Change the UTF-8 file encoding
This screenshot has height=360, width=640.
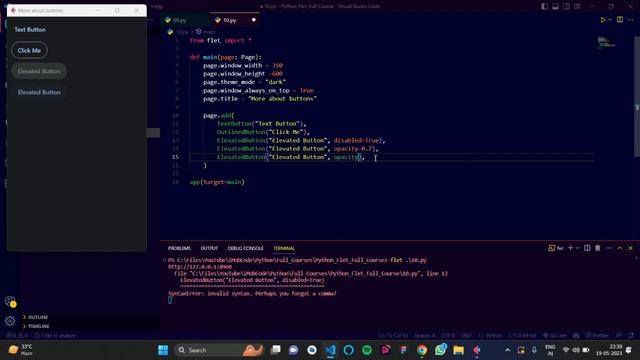point(448,336)
